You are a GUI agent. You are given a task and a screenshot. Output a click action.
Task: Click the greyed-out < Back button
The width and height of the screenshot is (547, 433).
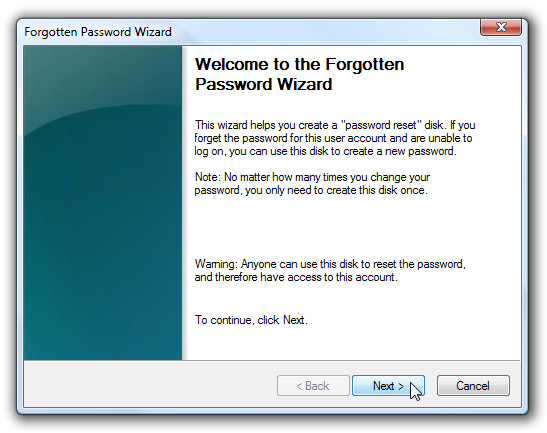tap(313, 386)
